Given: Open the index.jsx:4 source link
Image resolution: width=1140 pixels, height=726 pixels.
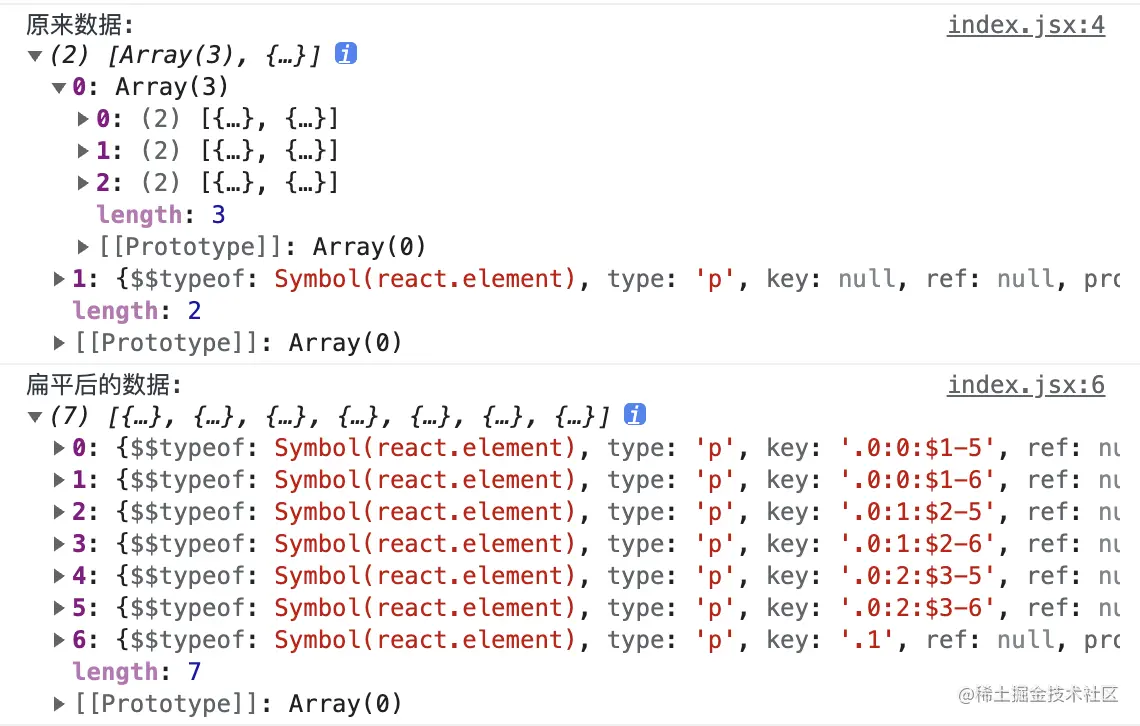Looking at the screenshot, I should coord(1026,25).
